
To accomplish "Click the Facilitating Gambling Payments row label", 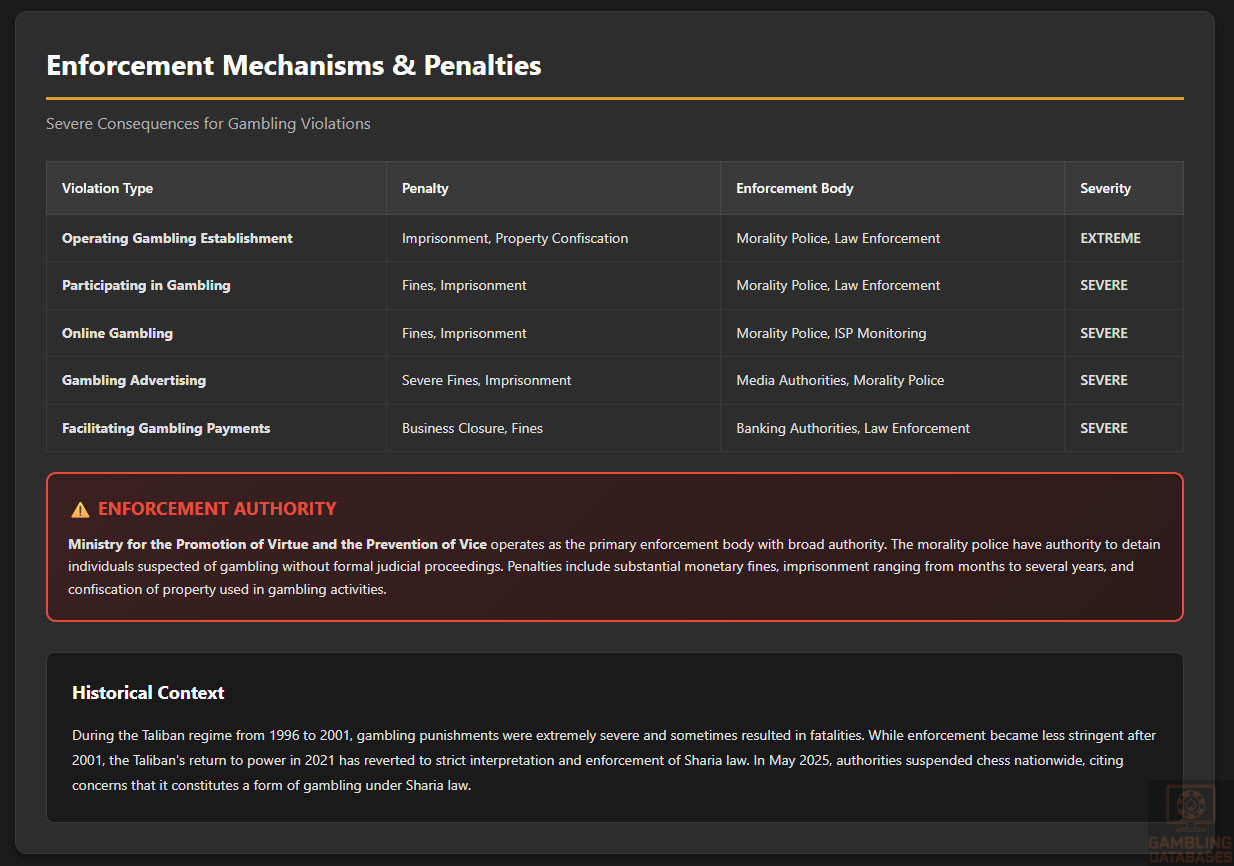I will point(166,428).
